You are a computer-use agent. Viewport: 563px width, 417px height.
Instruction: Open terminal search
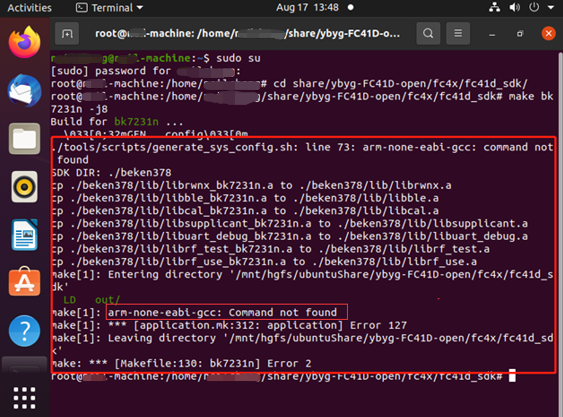click(x=428, y=33)
